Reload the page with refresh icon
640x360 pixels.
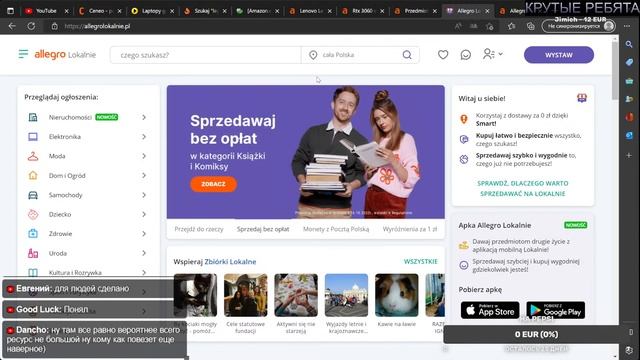31,26
